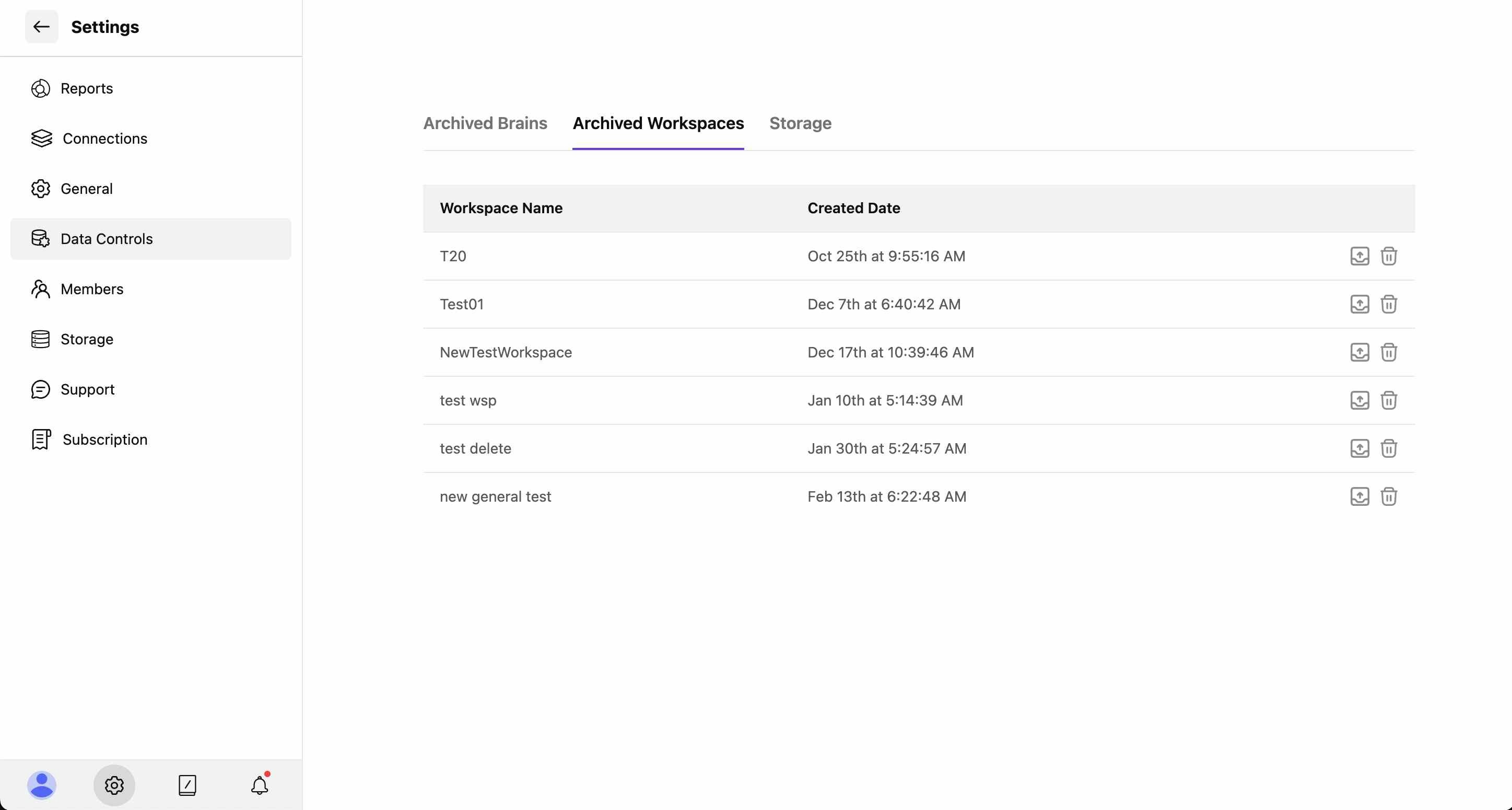Delete the T20 workspace with trash icon

[1388, 256]
